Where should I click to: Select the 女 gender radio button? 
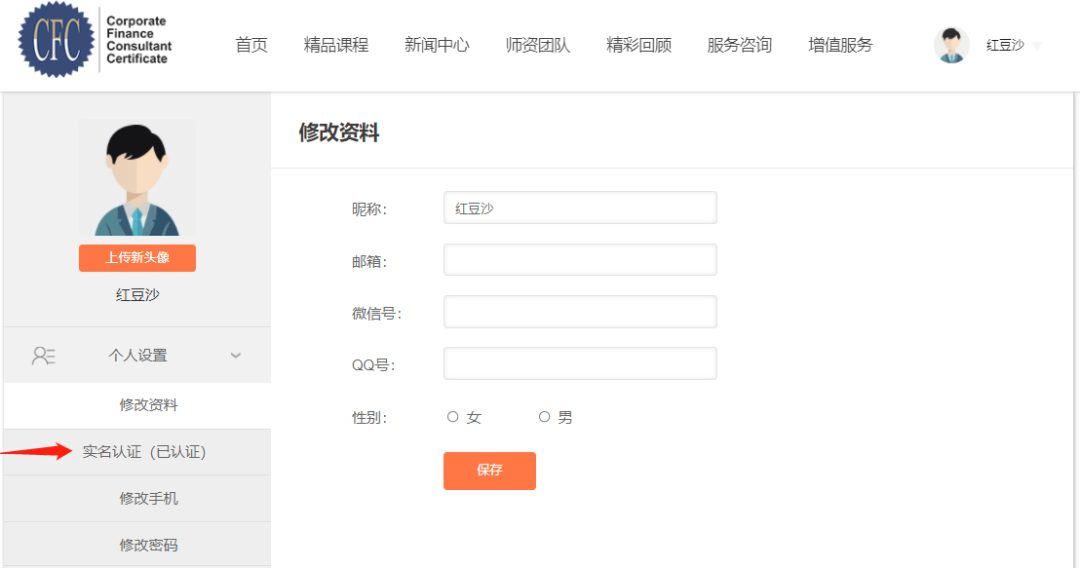pyautogui.click(x=453, y=417)
